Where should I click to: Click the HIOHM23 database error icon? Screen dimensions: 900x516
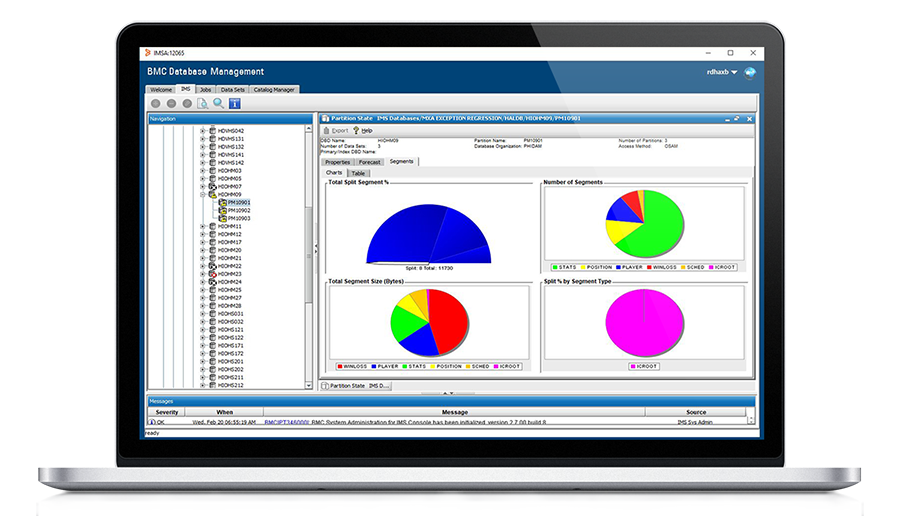(x=211, y=274)
